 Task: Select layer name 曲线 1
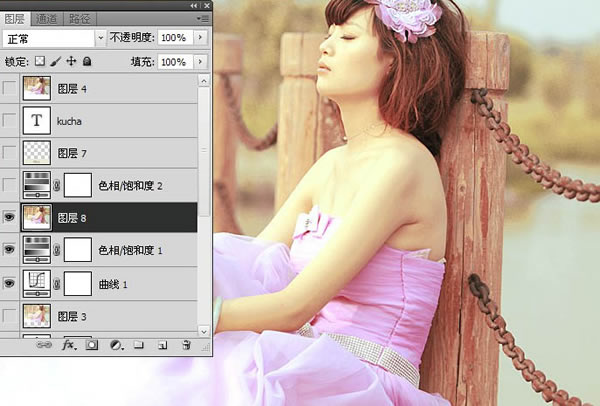113,284
